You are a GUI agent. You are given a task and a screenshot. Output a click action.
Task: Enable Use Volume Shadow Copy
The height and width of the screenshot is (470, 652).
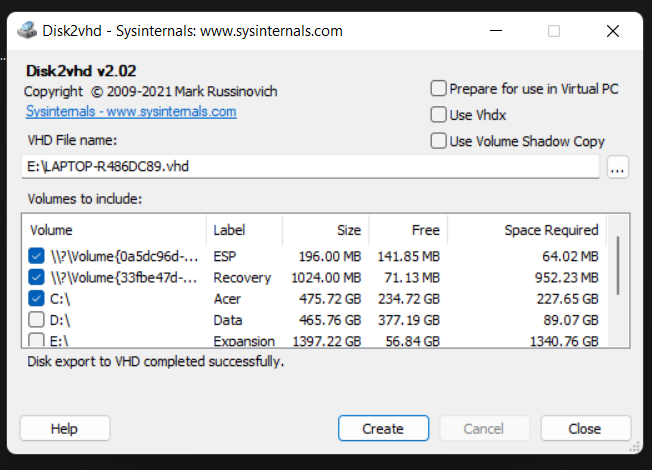(x=438, y=141)
